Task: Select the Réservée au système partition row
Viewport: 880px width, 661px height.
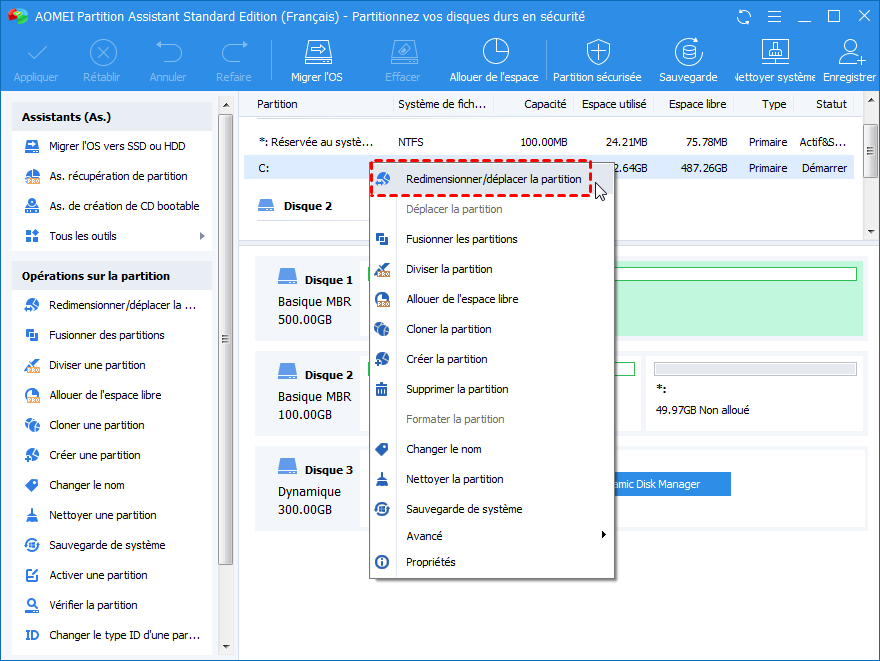Action: pos(549,143)
